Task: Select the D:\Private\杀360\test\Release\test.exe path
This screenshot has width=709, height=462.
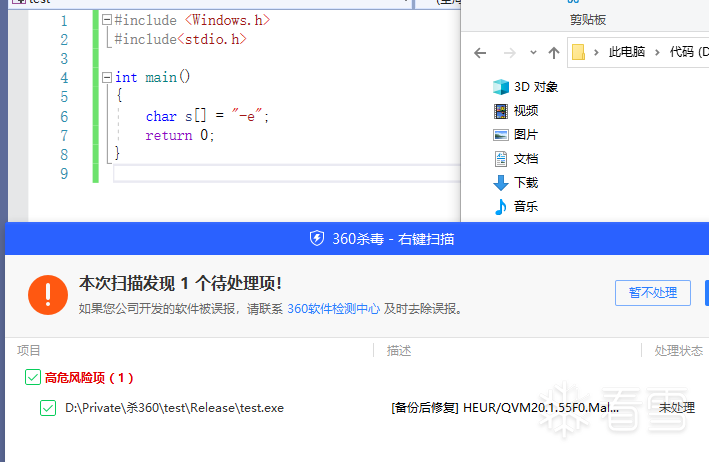Action: (175, 408)
